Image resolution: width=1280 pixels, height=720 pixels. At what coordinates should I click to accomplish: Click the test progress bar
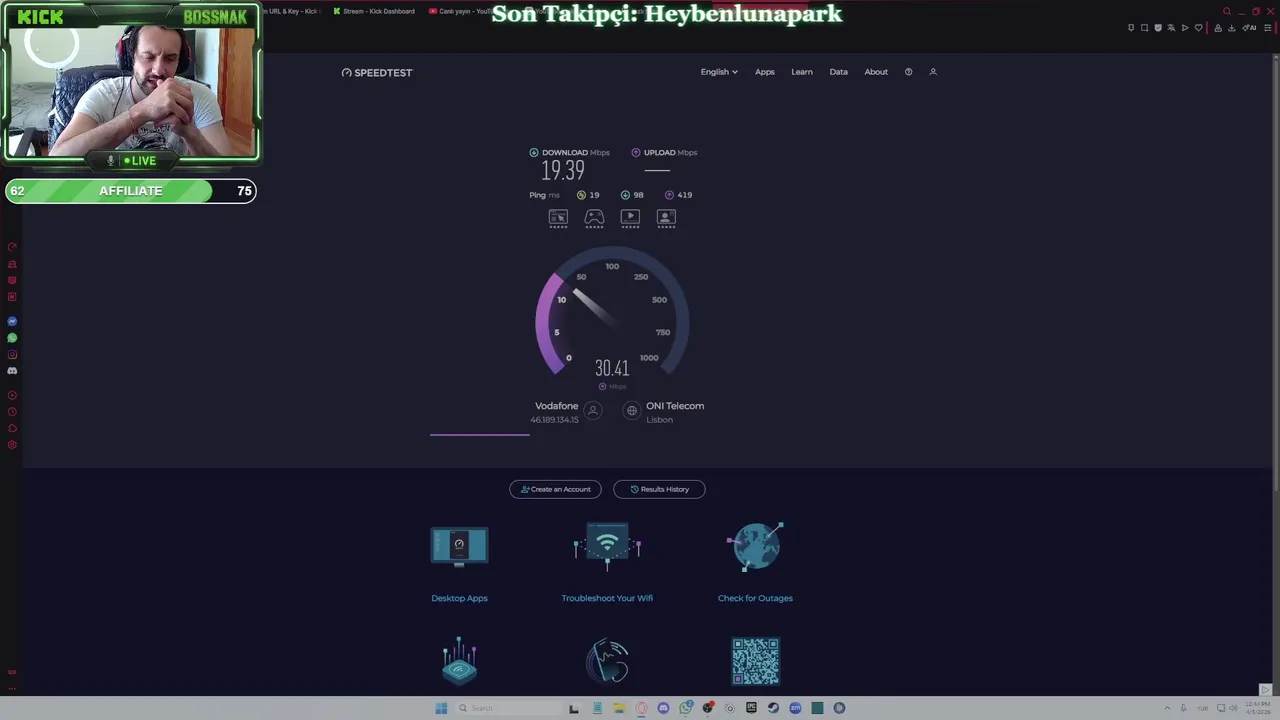click(x=480, y=434)
